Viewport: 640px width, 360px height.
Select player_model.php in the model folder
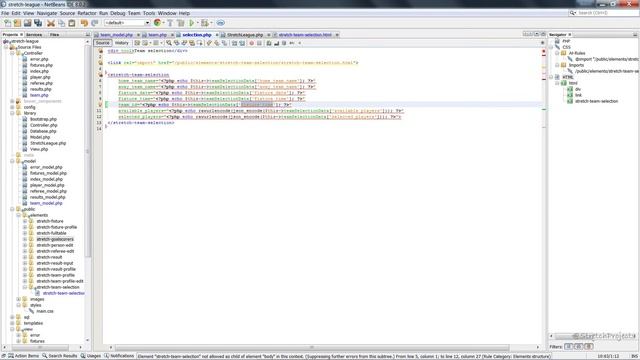pyautogui.click(x=47, y=185)
